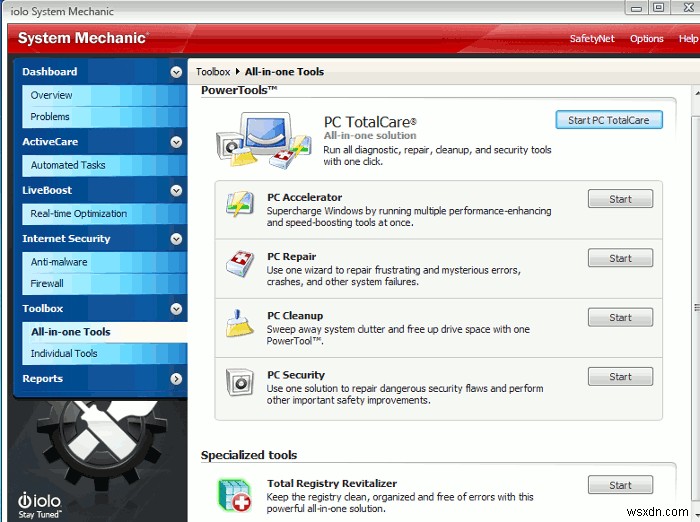Collapse the Toolbox section
Image resolution: width=700 pixels, height=522 pixels.
(x=176, y=309)
